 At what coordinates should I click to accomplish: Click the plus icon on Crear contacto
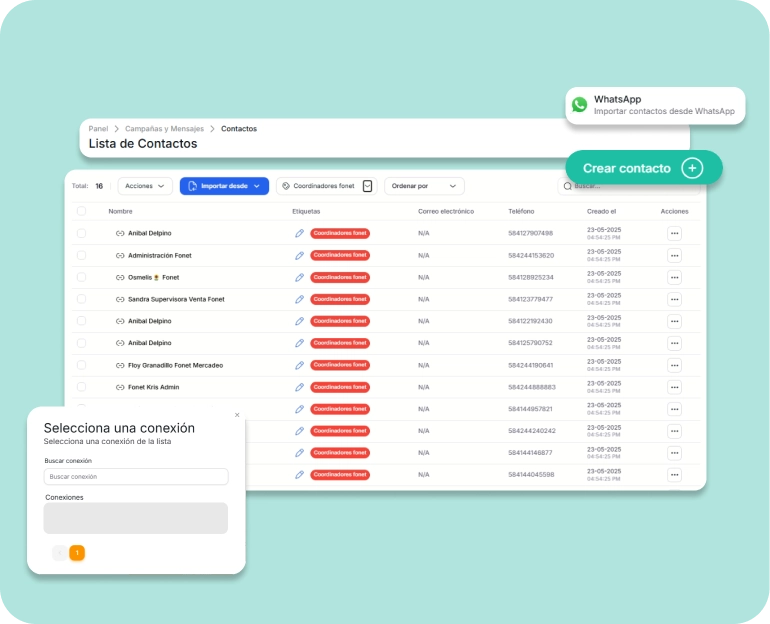(x=692, y=168)
